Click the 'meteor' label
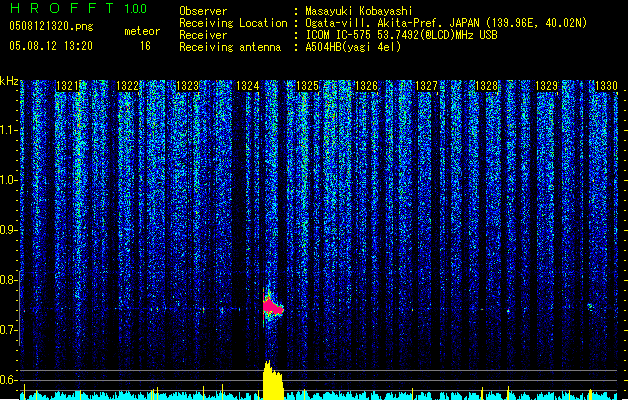Screen dimensions: 629x400 [x=142, y=31]
